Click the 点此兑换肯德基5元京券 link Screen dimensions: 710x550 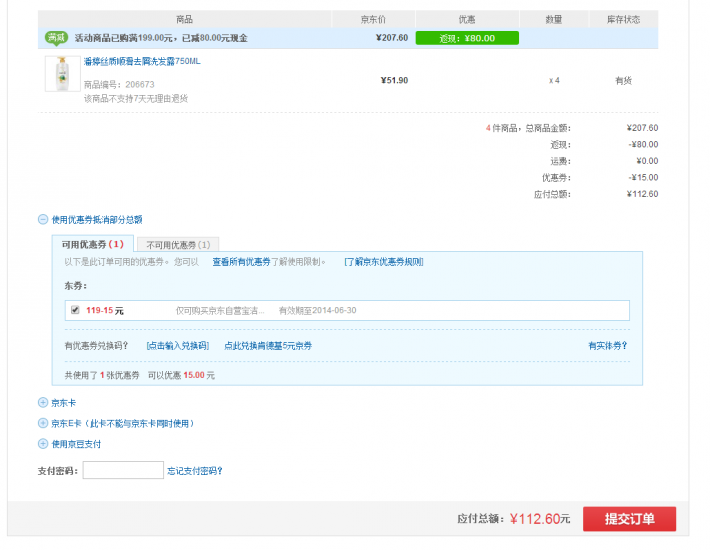tap(267, 345)
